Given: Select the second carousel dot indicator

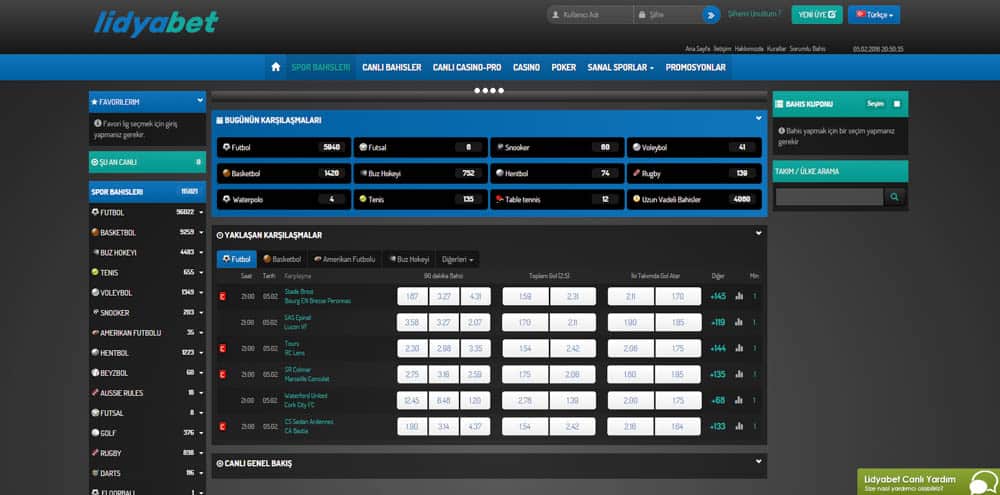Looking at the screenshot, I should tap(485, 91).
